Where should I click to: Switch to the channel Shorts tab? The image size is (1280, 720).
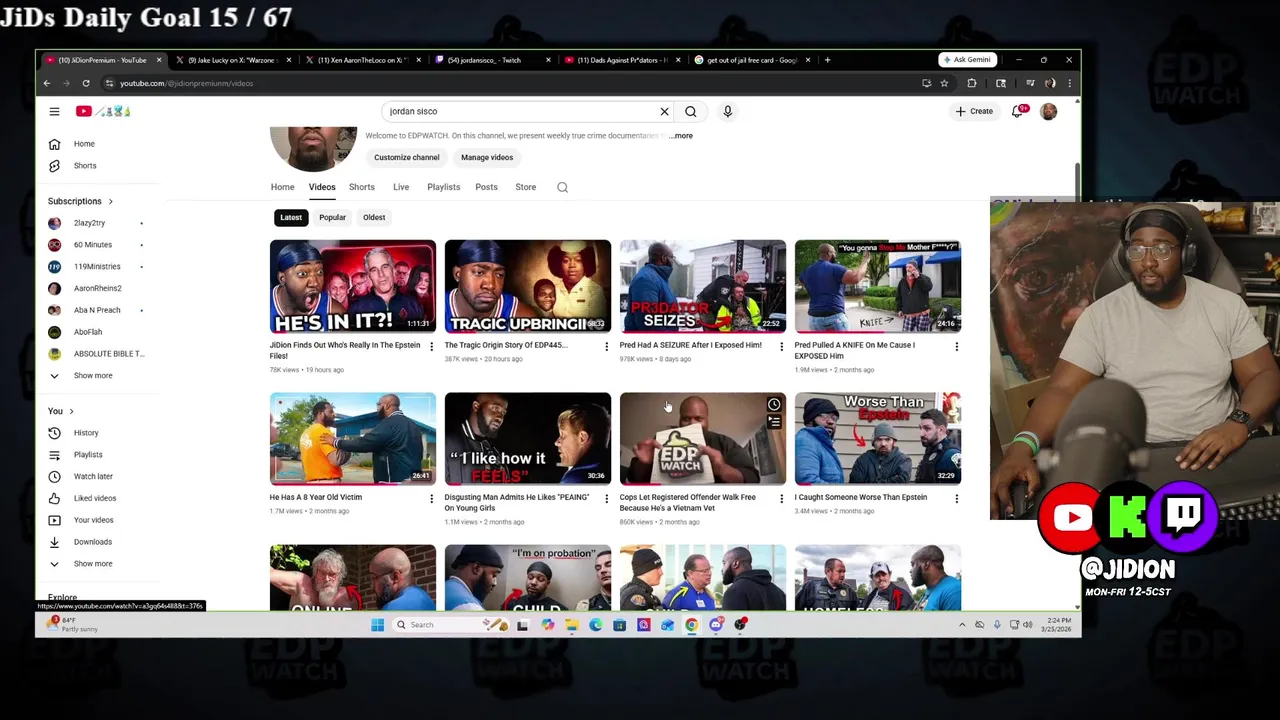361,187
